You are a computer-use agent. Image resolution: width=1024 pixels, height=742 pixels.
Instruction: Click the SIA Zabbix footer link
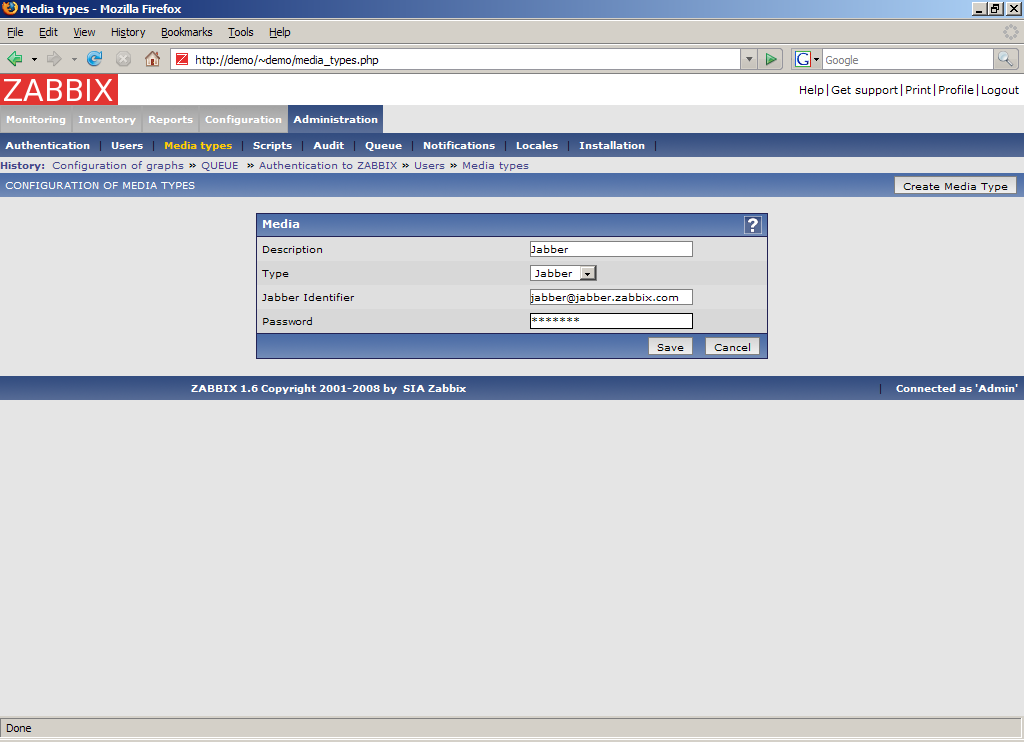tap(434, 389)
